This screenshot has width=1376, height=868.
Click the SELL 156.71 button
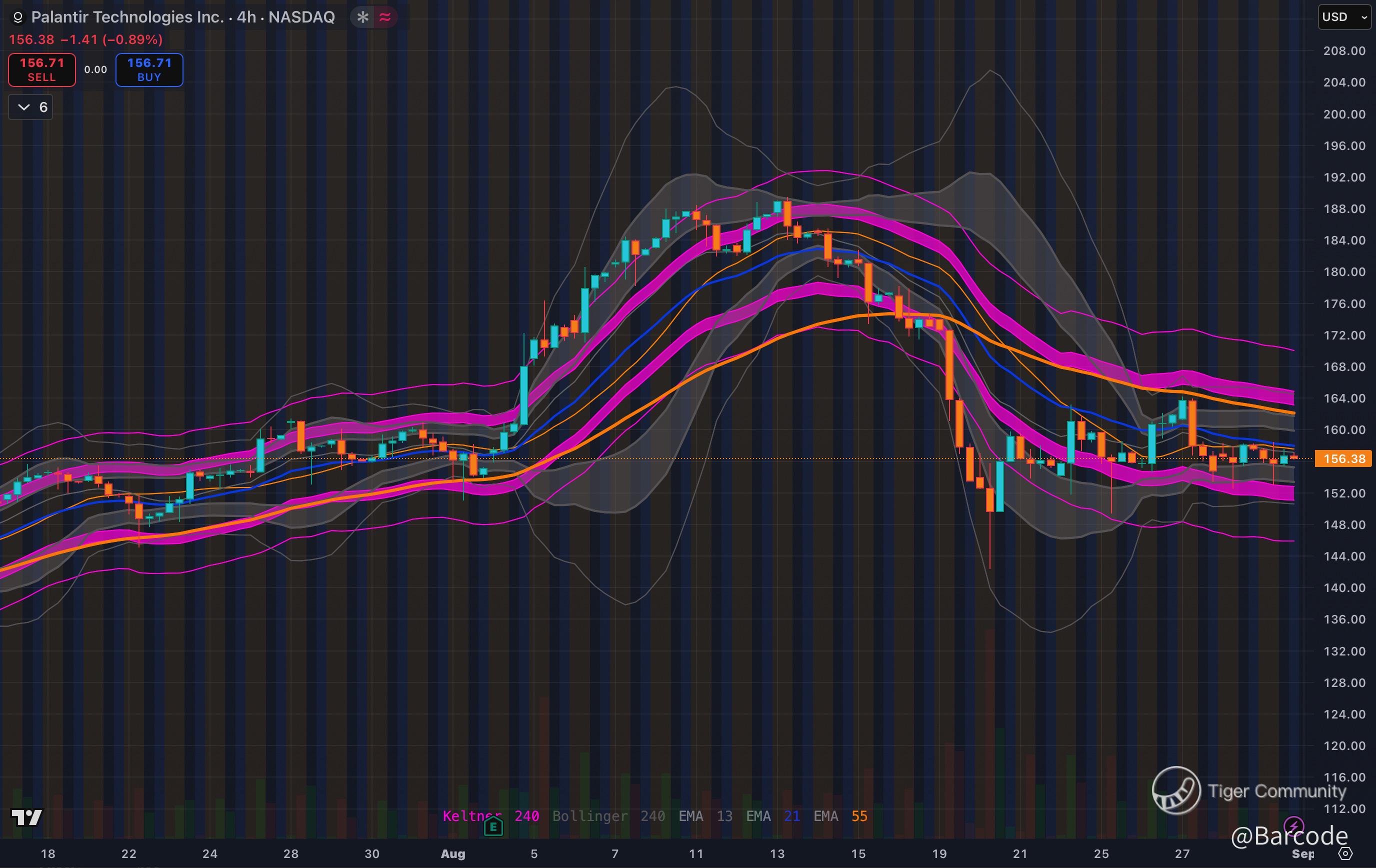pos(41,69)
